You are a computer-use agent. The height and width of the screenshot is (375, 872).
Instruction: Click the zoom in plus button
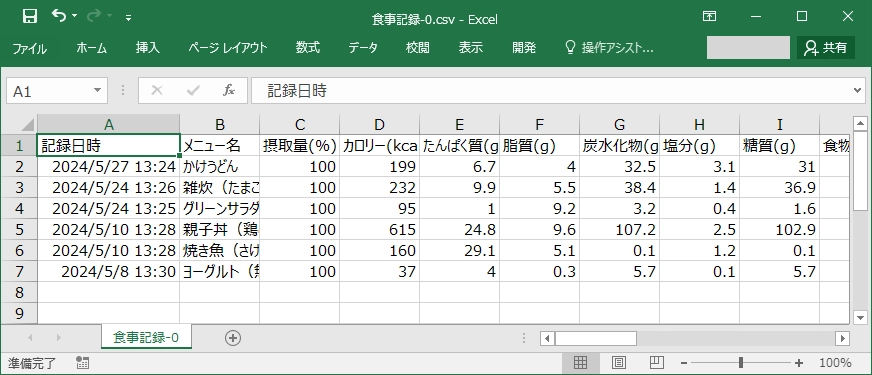coord(799,363)
